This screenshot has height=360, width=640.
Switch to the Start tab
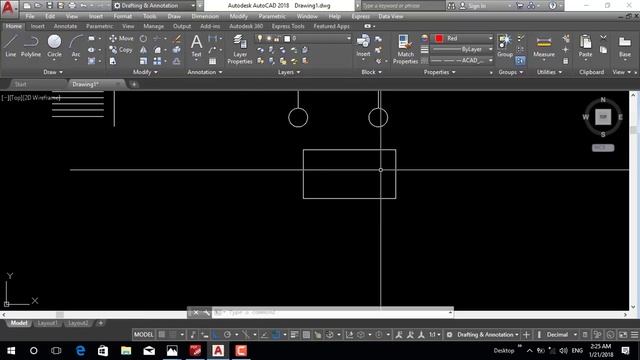[20, 84]
